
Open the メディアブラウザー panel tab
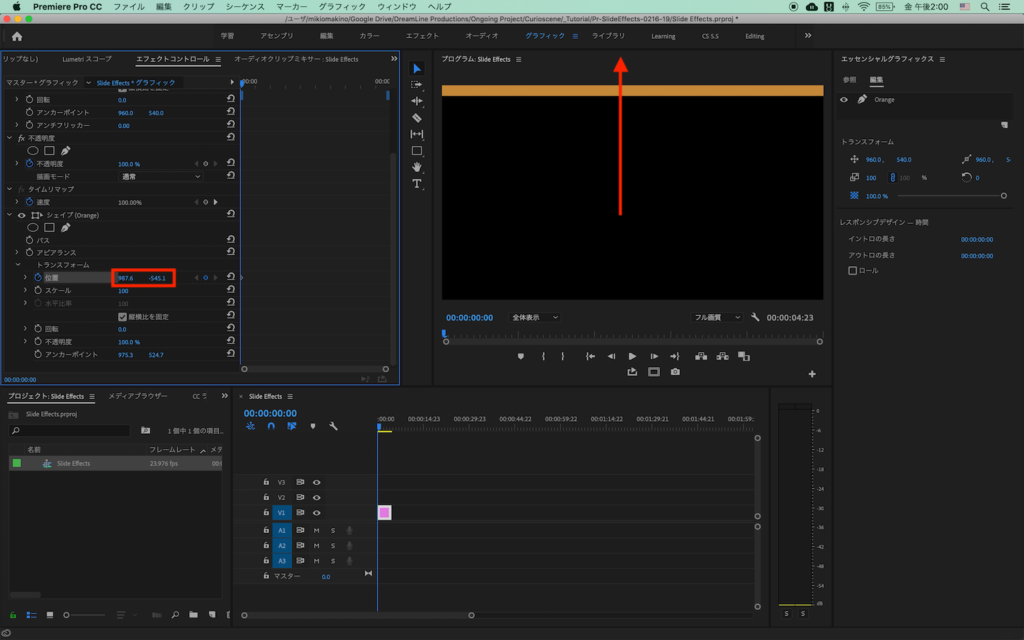pos(138,396)
